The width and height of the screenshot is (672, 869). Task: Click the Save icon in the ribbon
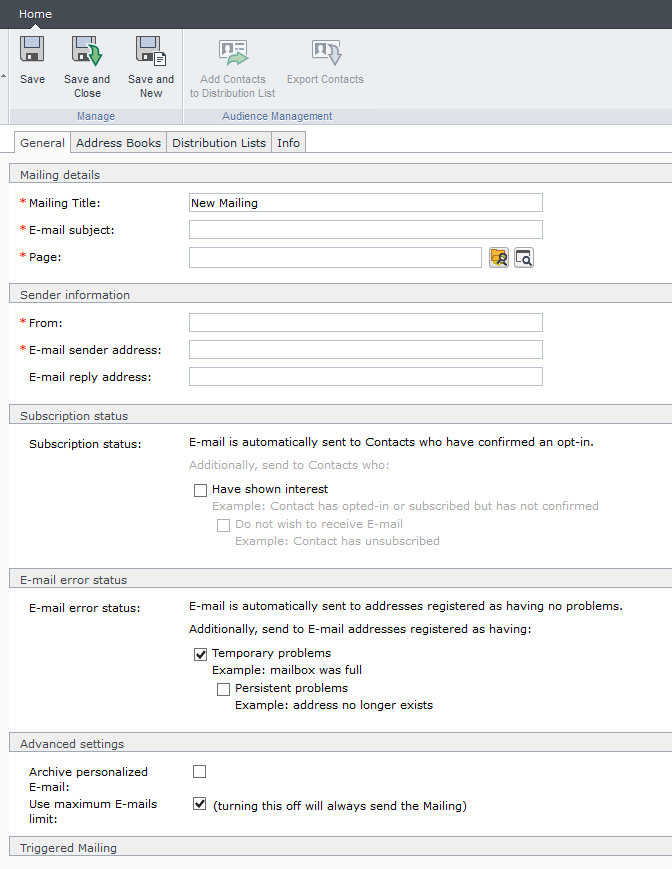pos(32,49)
